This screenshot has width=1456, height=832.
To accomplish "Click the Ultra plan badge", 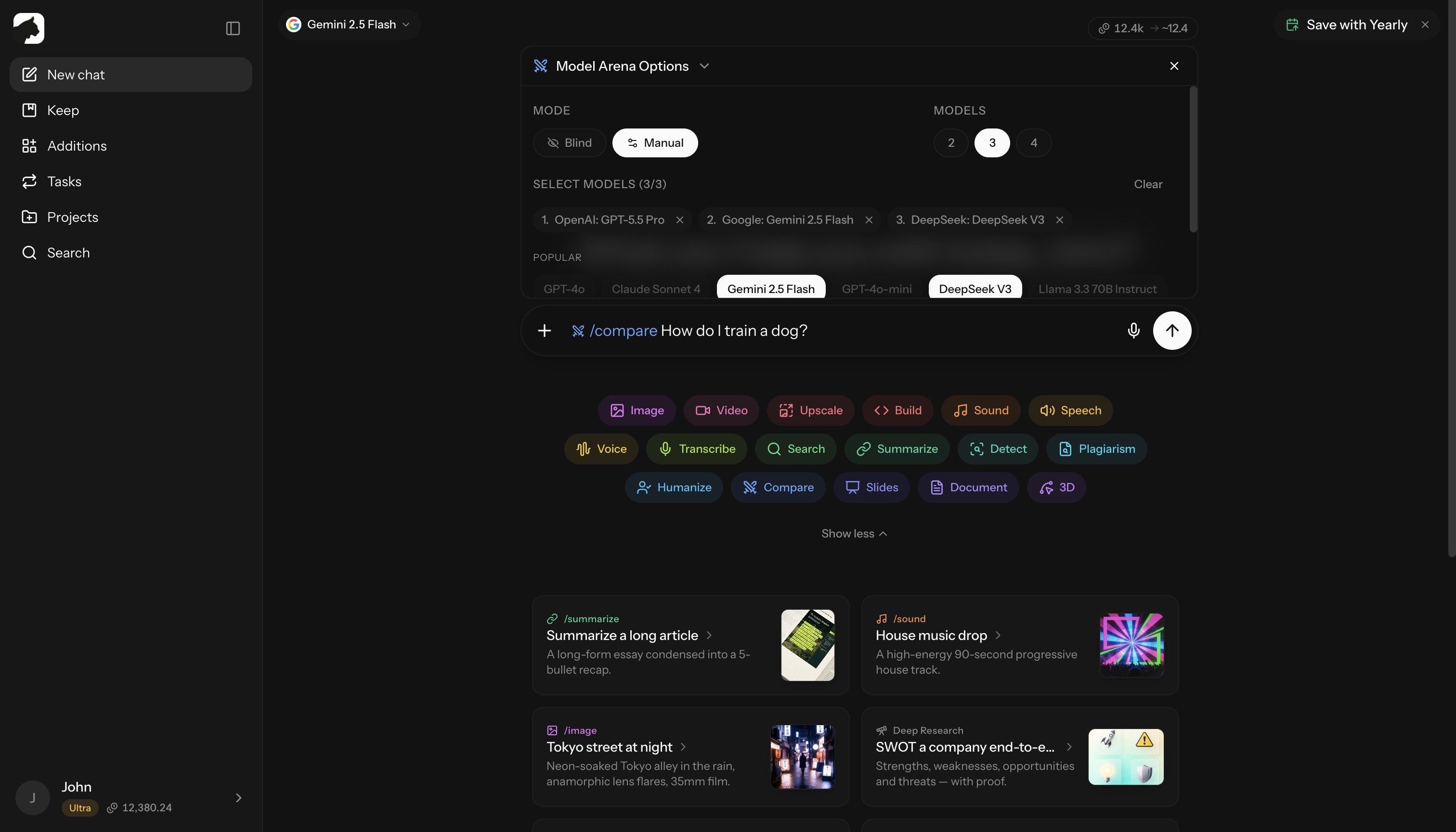I will pos(79,807).
